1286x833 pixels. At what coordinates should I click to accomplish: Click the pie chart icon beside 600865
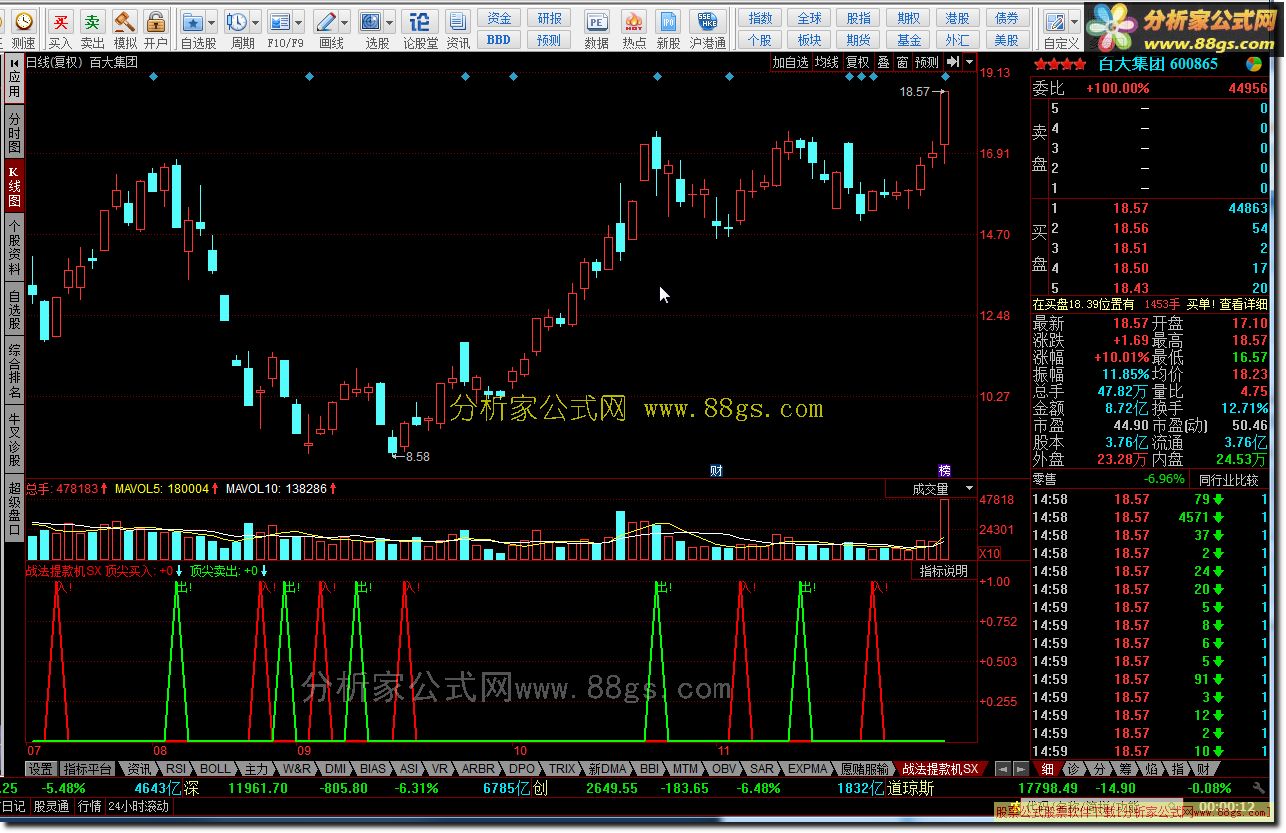coord(1253,63)
